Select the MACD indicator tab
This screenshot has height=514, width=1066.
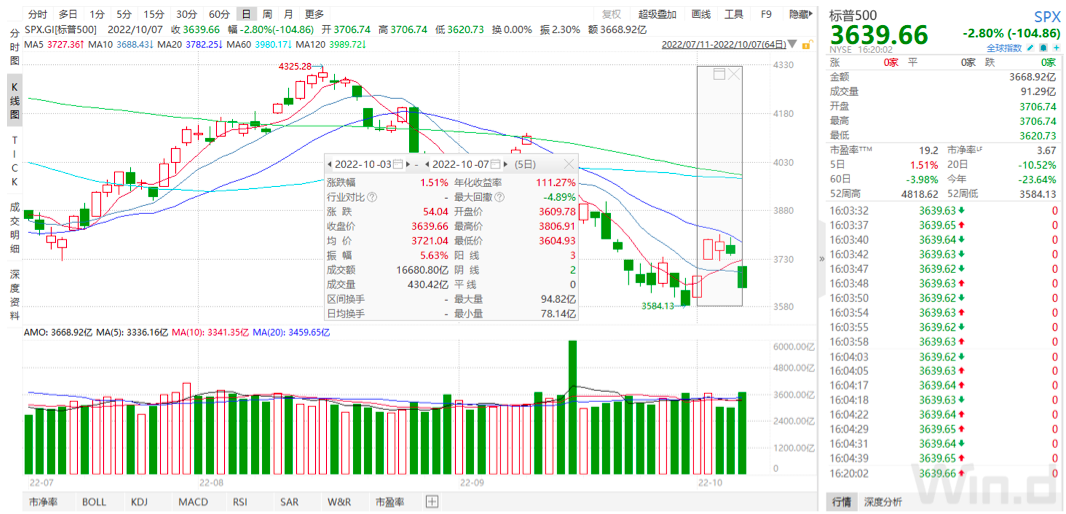[x=193, y=501]
